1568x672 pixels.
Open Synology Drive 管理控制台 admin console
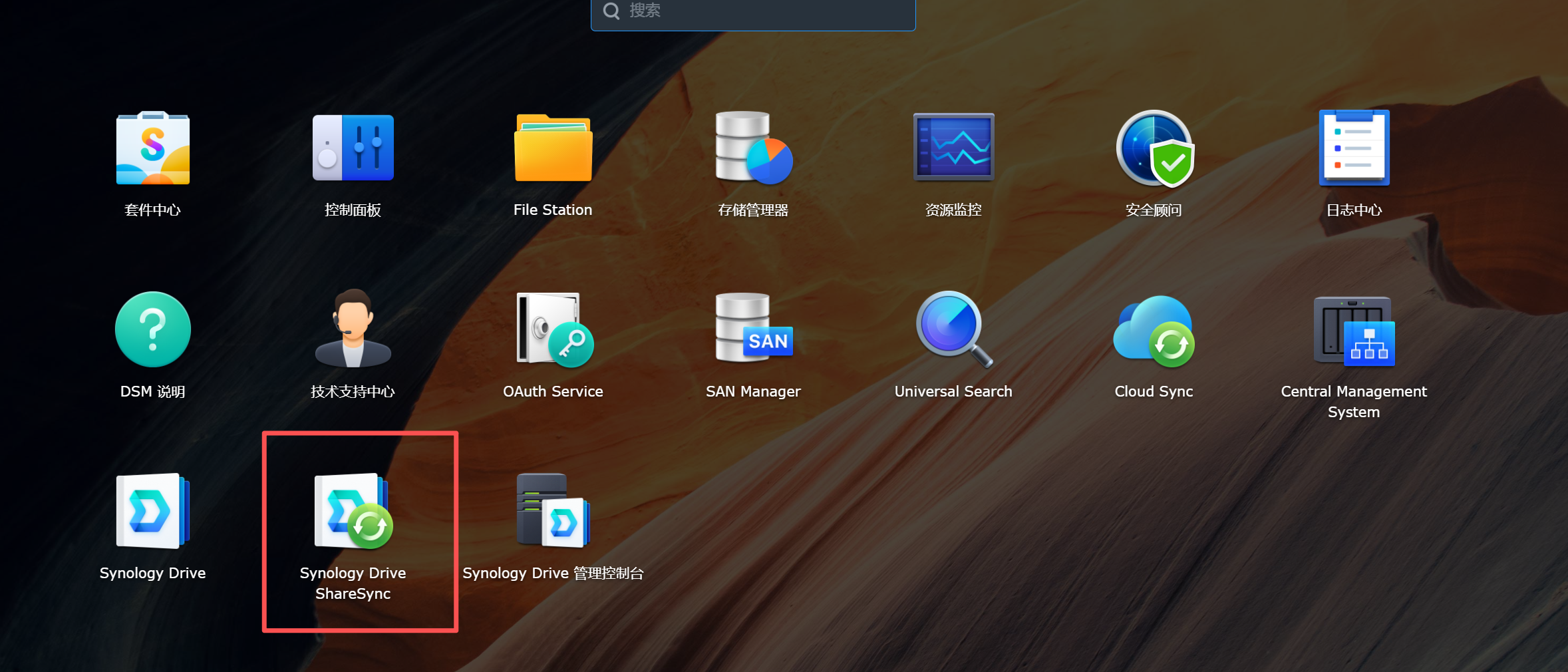tap(553, 511)
